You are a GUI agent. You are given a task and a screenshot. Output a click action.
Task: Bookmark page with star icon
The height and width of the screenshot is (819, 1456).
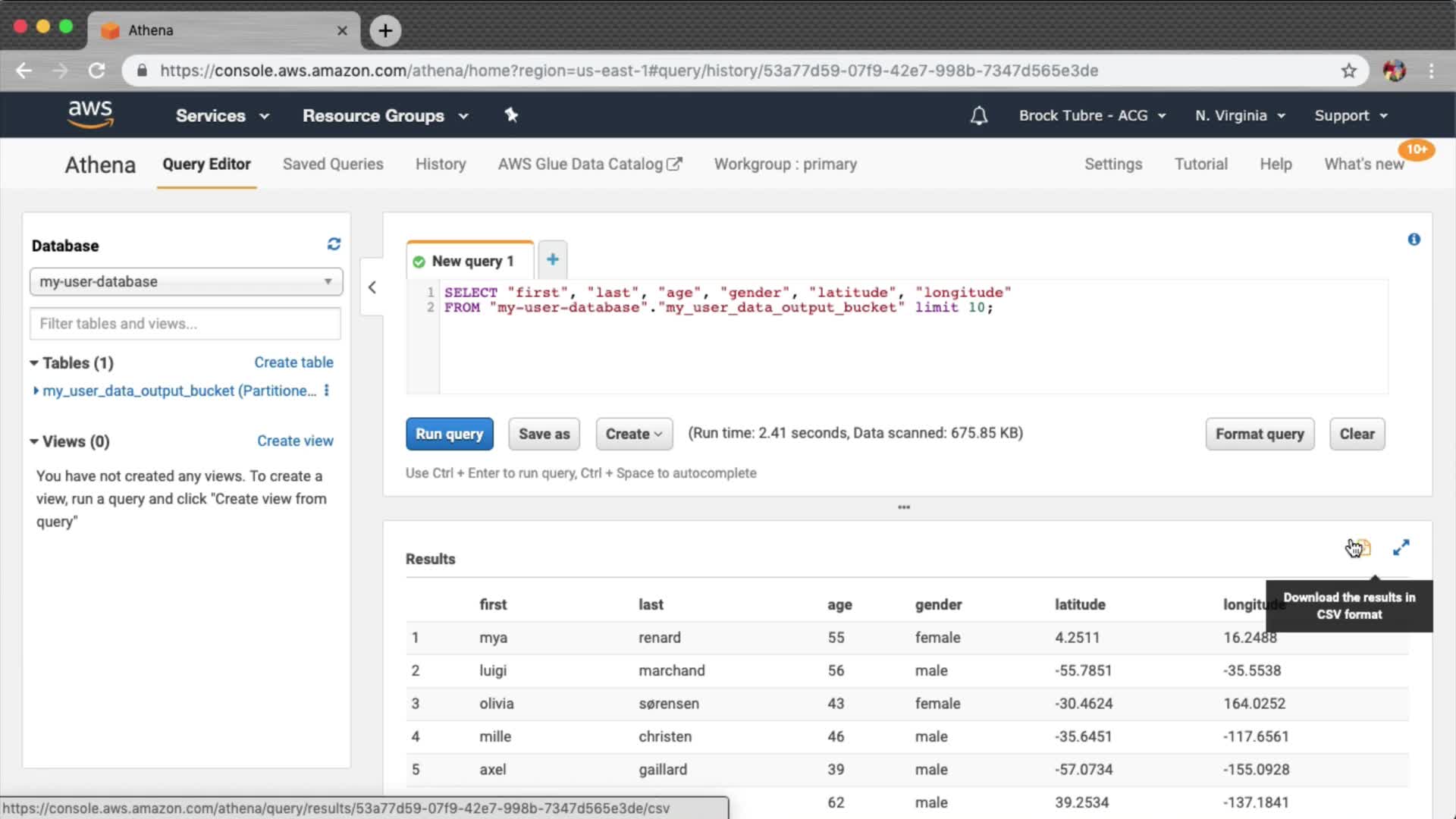tap(1348, 71)
